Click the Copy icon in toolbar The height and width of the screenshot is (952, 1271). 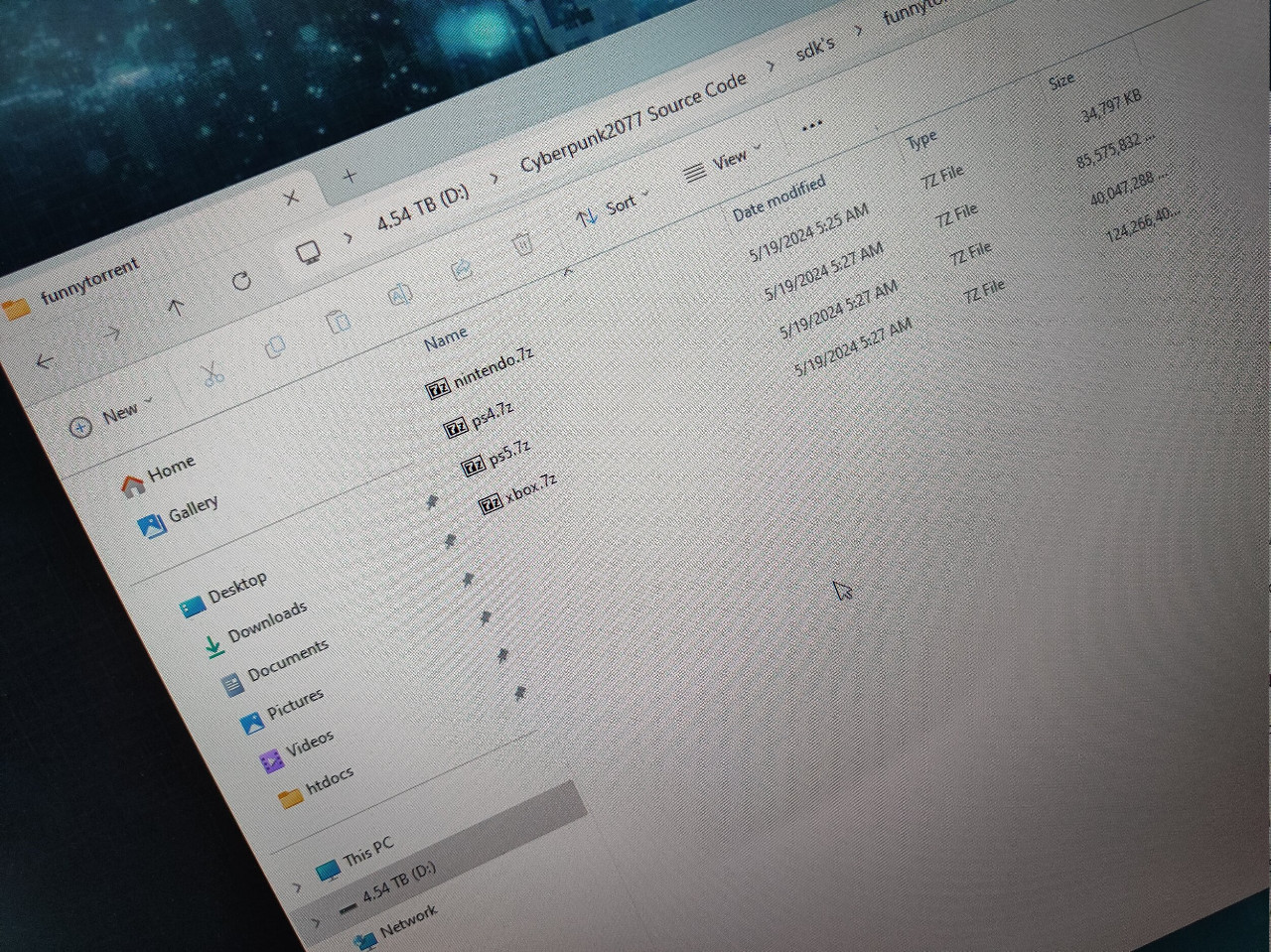[x=275, y=346]
